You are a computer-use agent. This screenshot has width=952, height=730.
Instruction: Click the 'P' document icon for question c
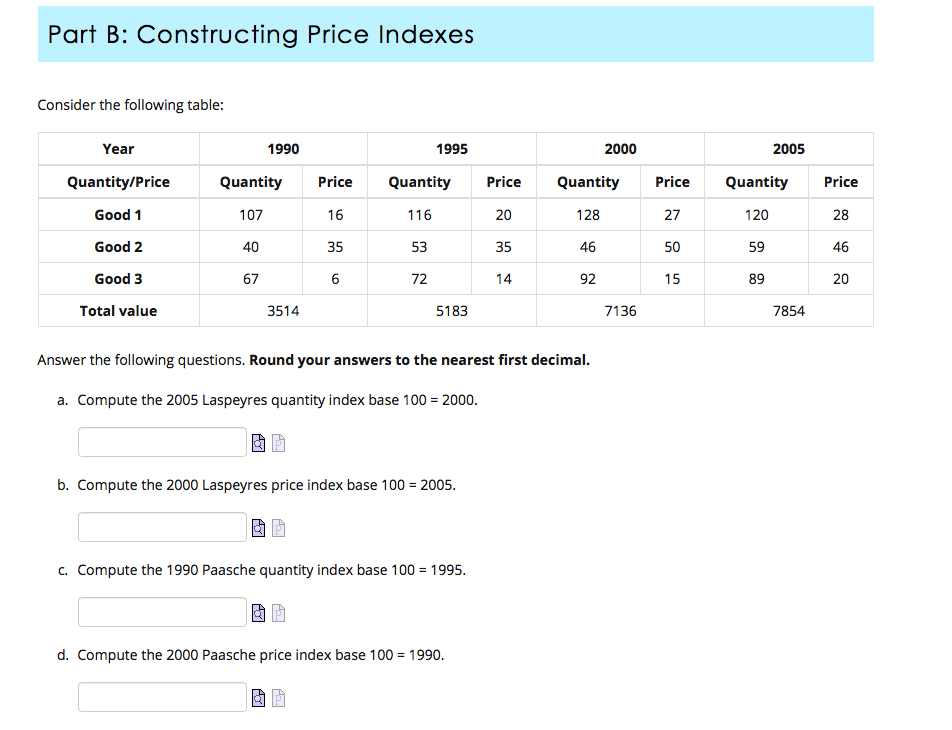tap(277, 612)
